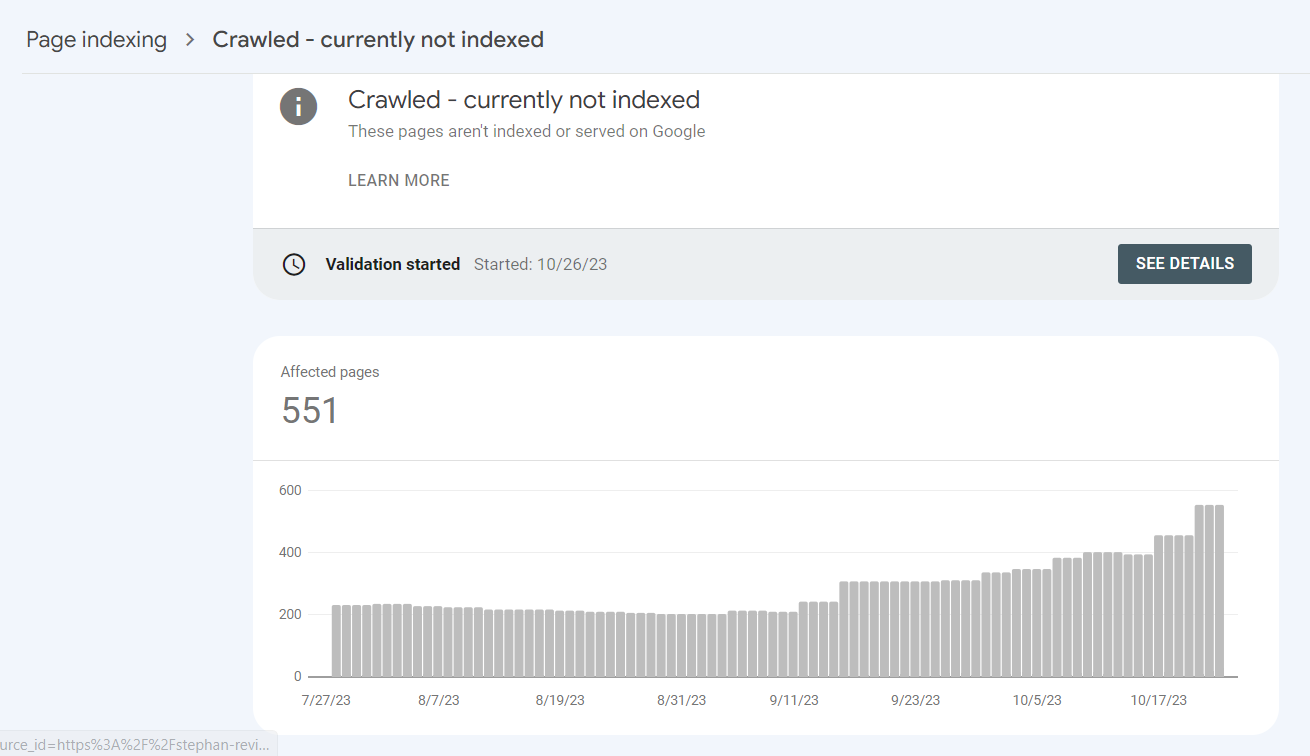Select the Affected pages label

[330, 372]
